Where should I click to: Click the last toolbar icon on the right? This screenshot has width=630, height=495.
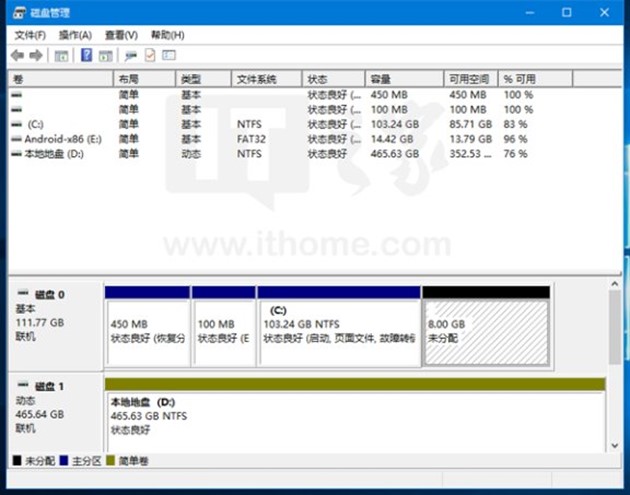tap(168, 56)
